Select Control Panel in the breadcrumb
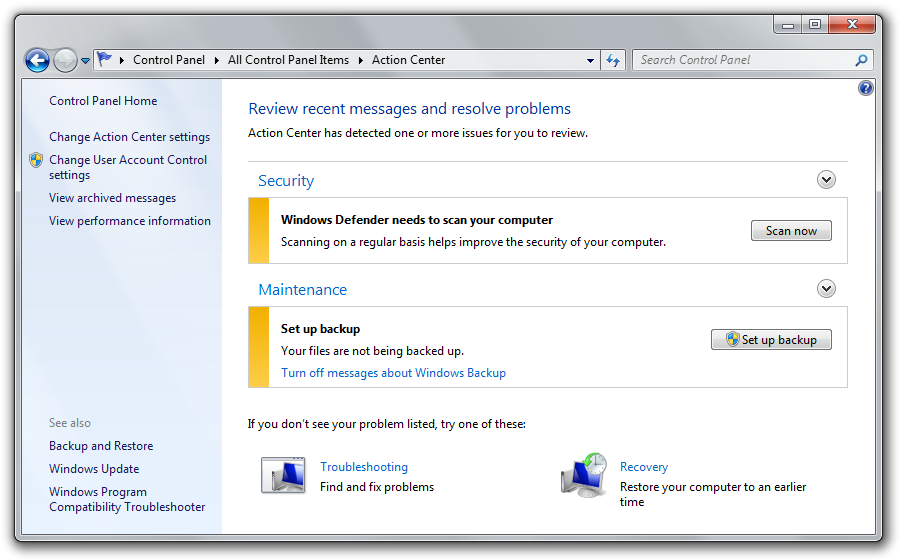Screen dimensions: 901x560 pyautogui.click(x=169, y=60)
